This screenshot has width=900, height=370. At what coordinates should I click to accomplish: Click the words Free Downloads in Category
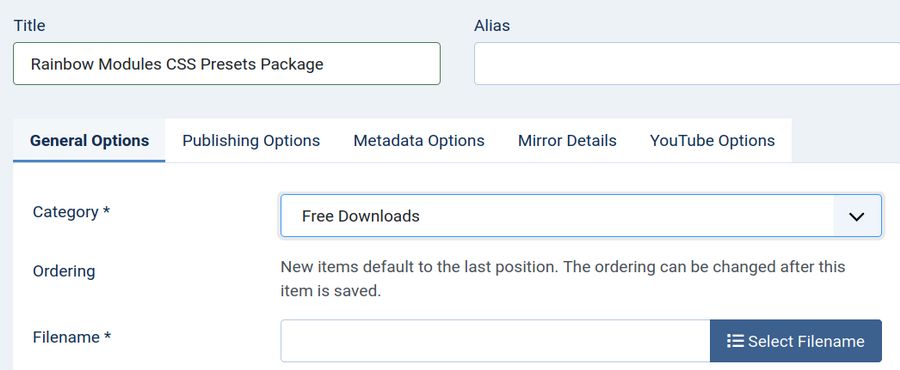tap(360, 216)
